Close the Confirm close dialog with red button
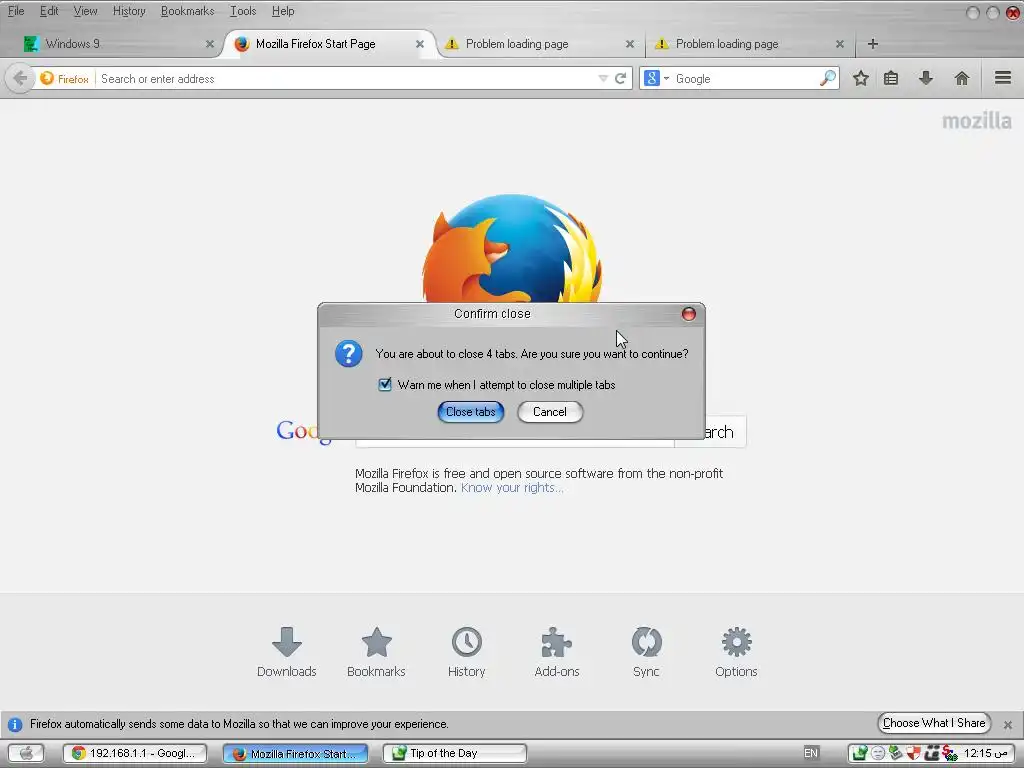The image size is (1024, 768). (688, 314)
